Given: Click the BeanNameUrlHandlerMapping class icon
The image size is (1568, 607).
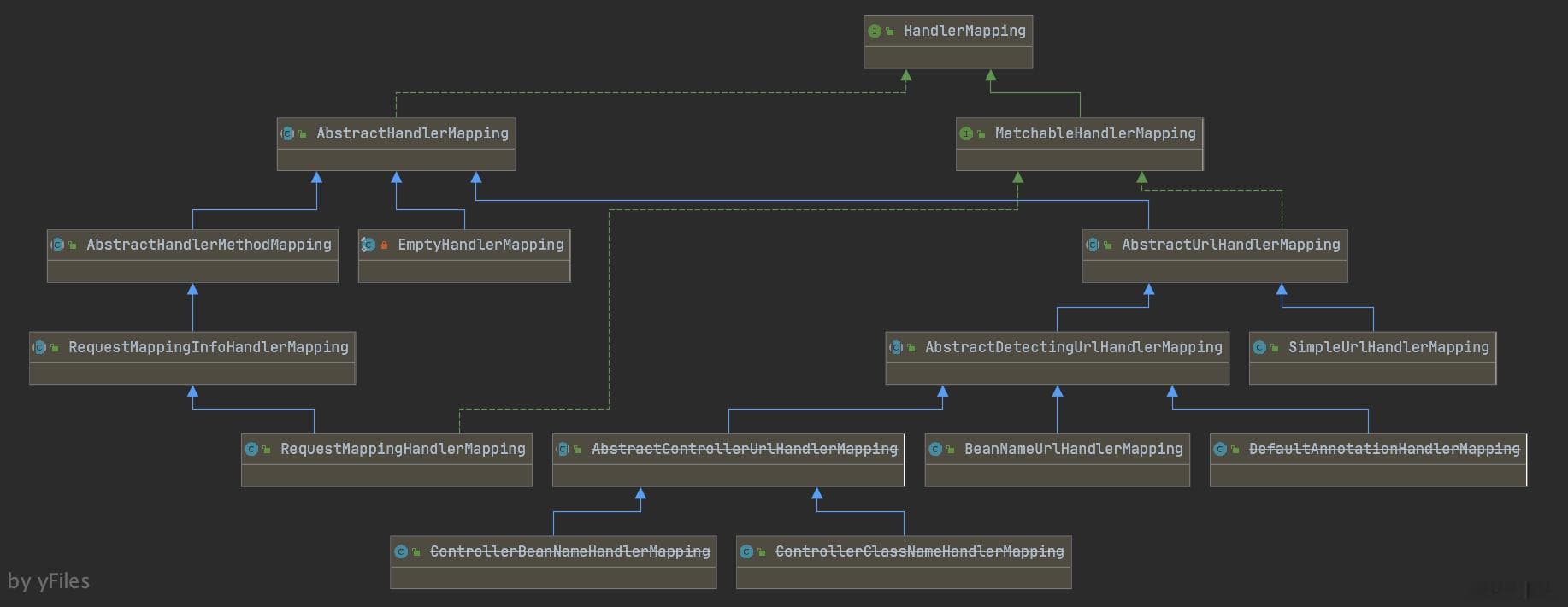Looking at the screenshot, I should [x=935, y=449].
